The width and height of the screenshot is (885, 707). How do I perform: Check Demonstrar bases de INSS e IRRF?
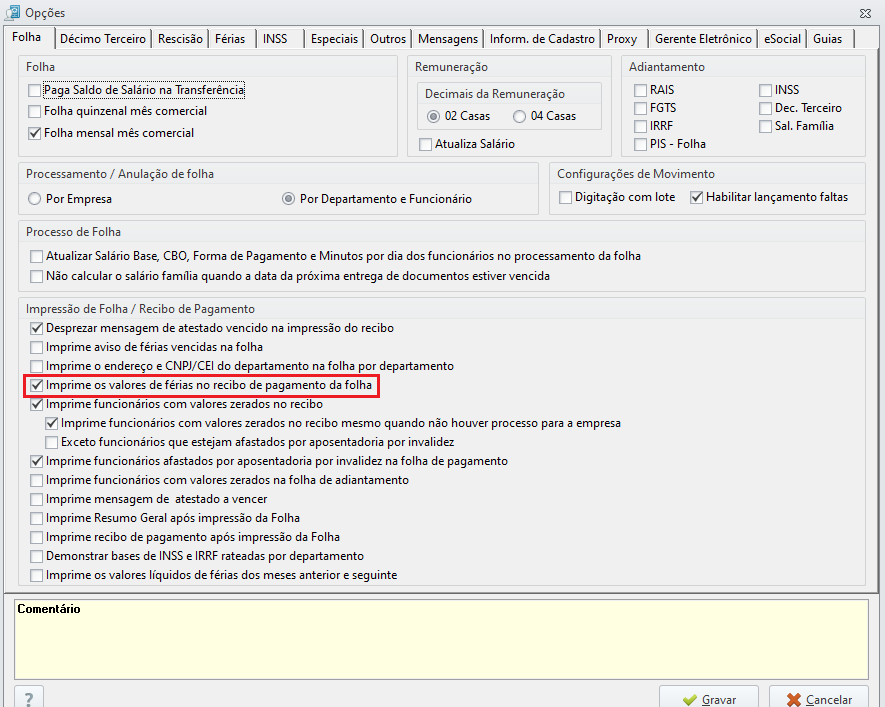tap(37, 556)
